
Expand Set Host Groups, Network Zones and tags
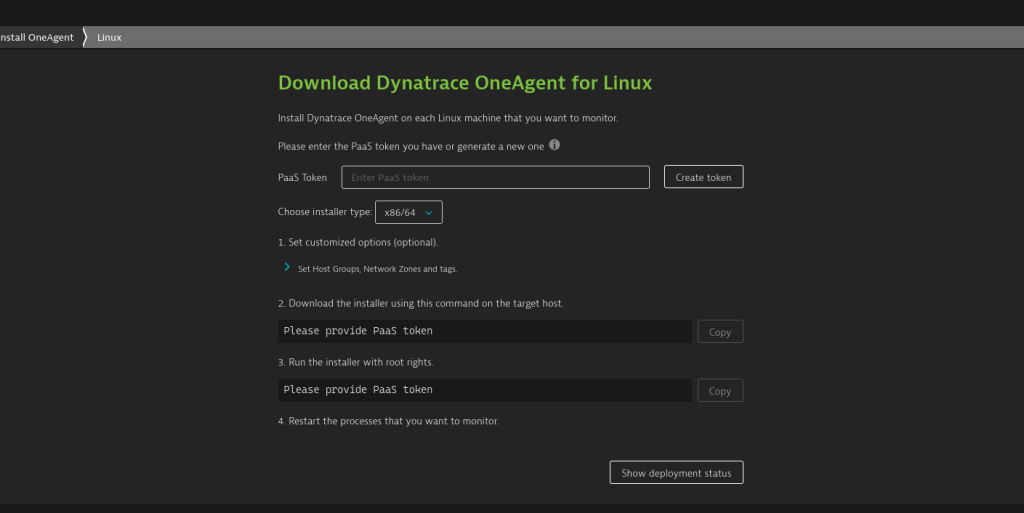[x=370, y=268]
